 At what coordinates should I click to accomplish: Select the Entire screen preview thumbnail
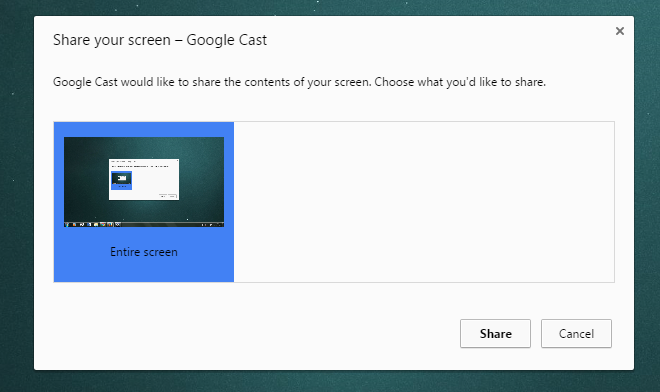tap(144, 182)
